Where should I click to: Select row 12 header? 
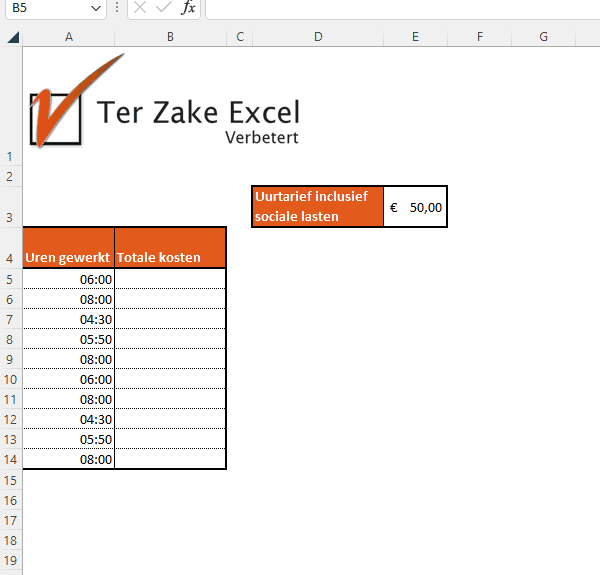[x=11, y=419]
